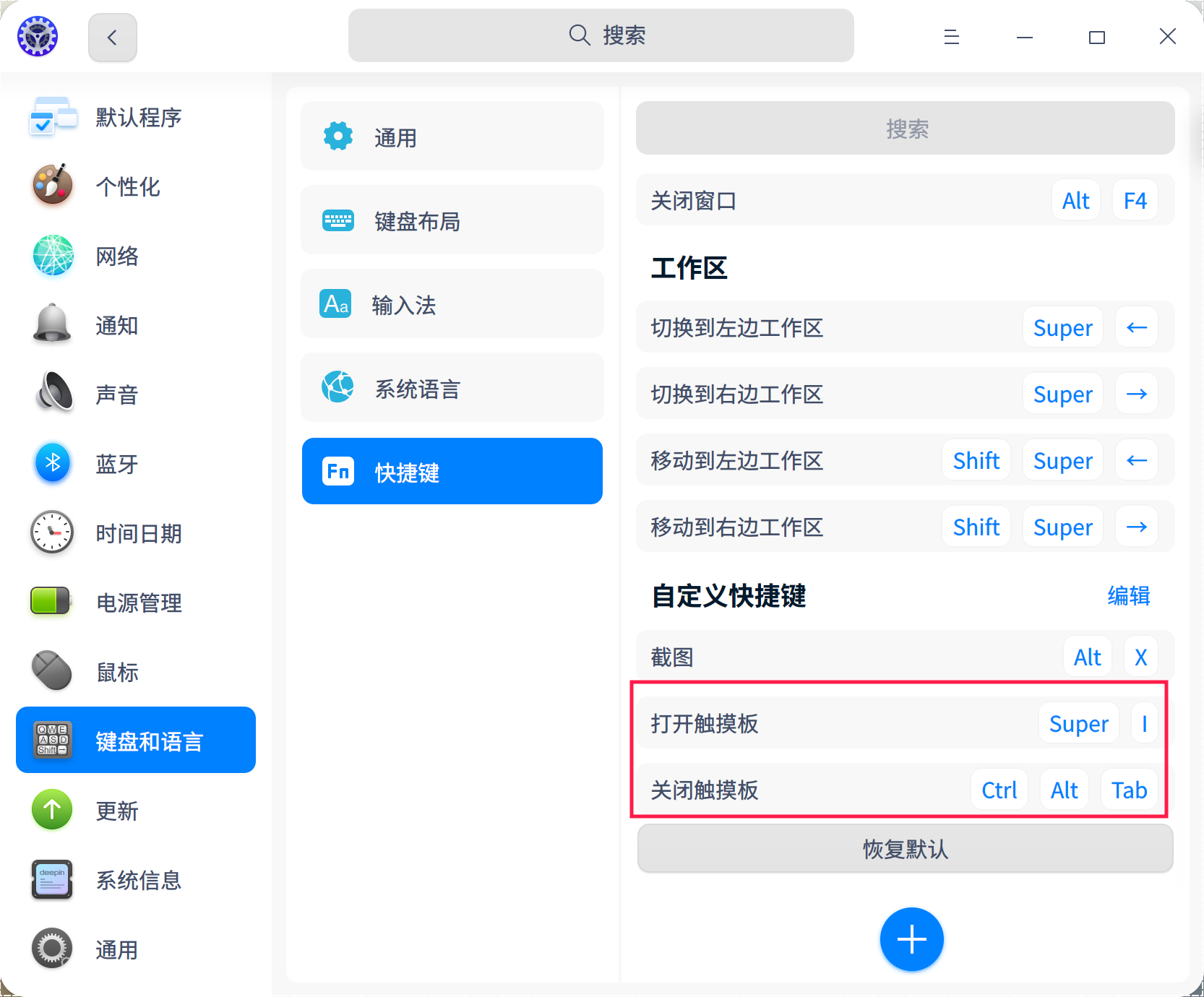
Task: Click the 输入法 Aa icon
Action: tap(336, 304)
